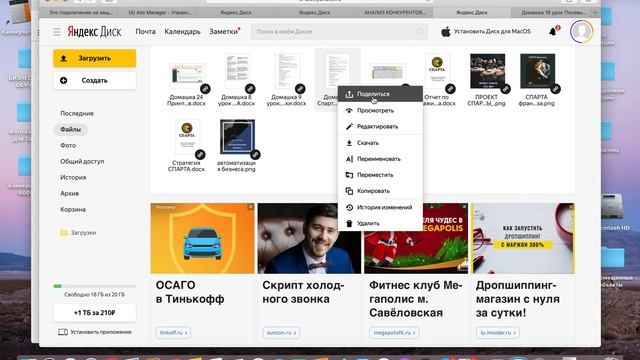Click the share link badge on Стратегия СПАРТА

point(200,154)
